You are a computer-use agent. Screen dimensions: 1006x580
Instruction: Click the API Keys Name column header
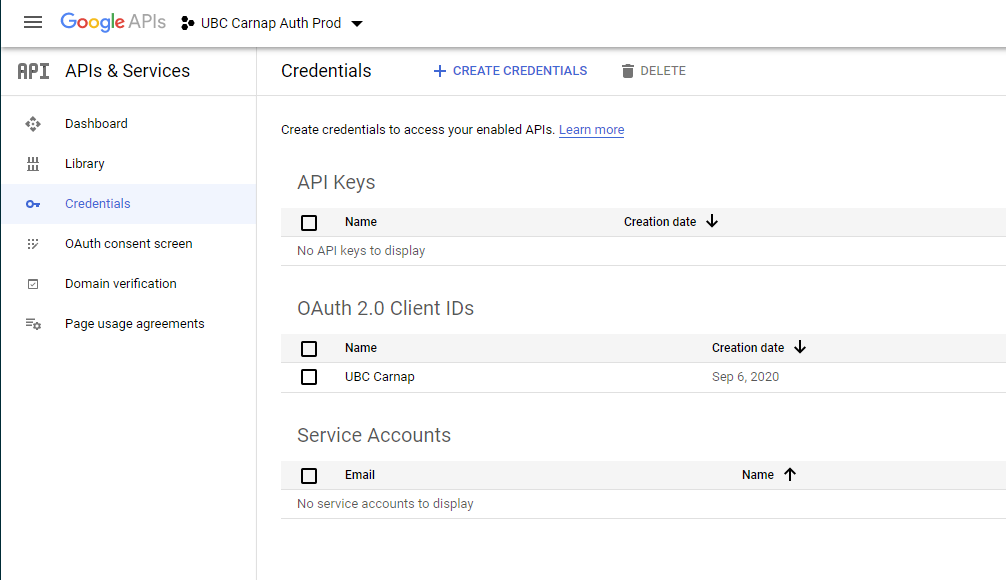(361, 222)
